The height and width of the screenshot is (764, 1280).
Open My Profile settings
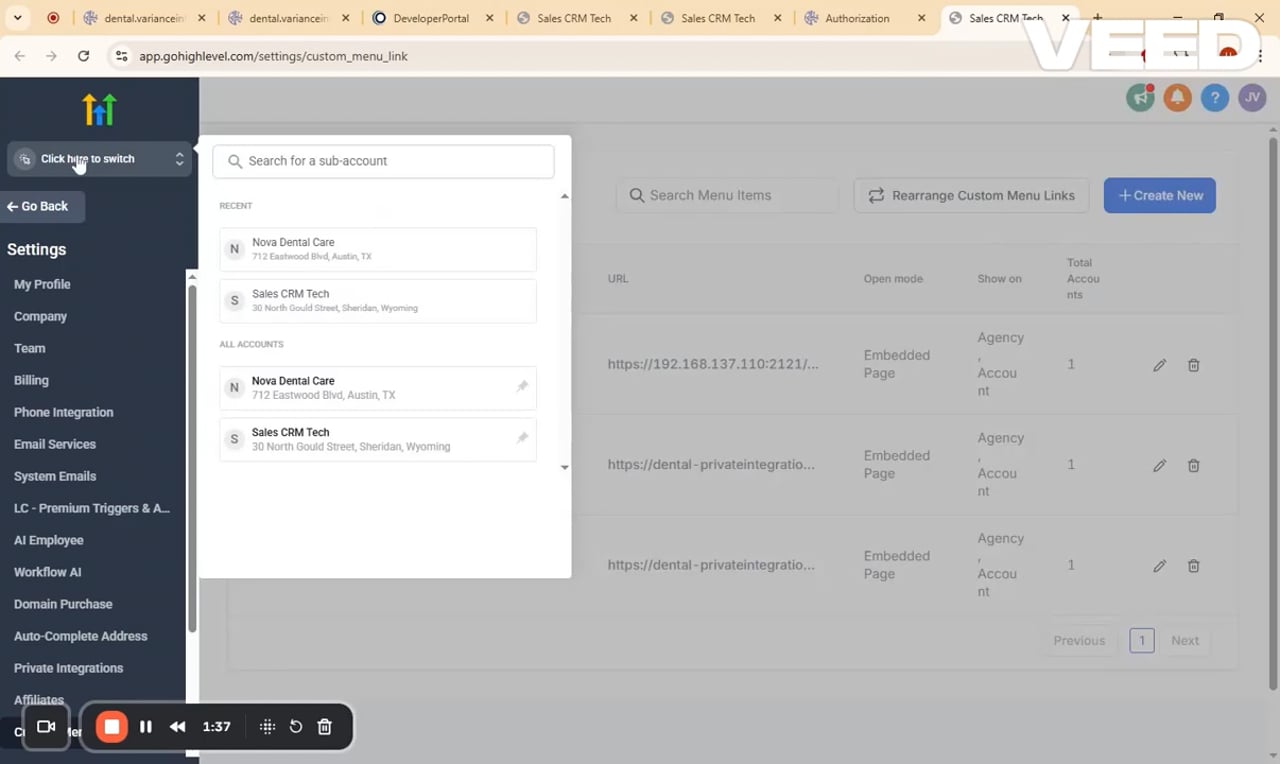(x=42, y=284)
